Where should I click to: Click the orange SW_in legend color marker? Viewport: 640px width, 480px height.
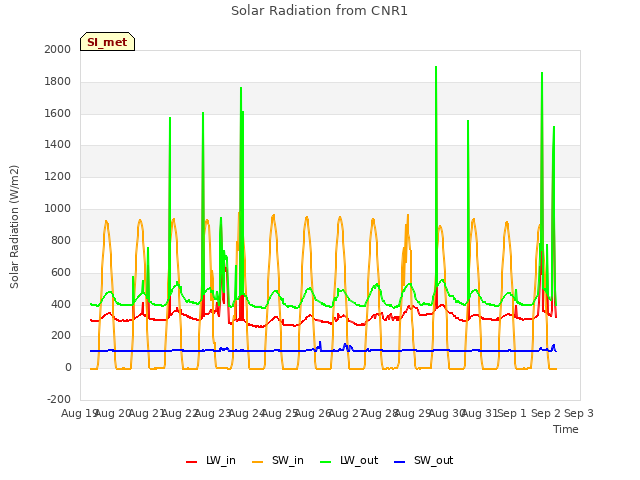pyautogui.click(x=258, y=462)
